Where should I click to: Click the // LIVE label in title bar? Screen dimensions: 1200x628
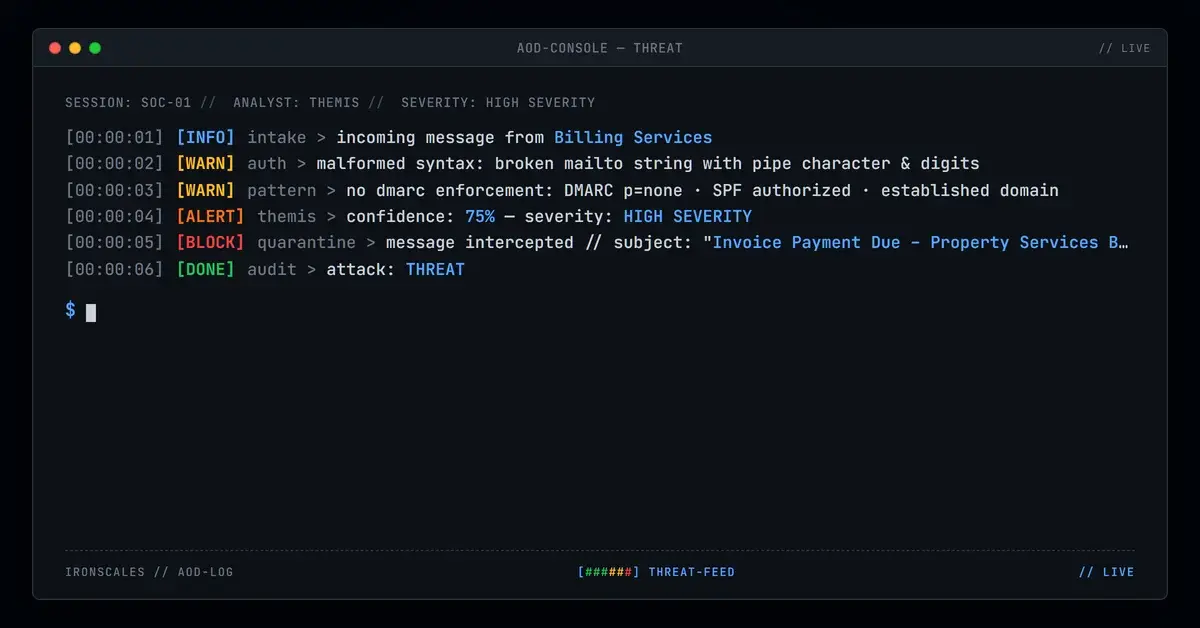[1124, 48]
